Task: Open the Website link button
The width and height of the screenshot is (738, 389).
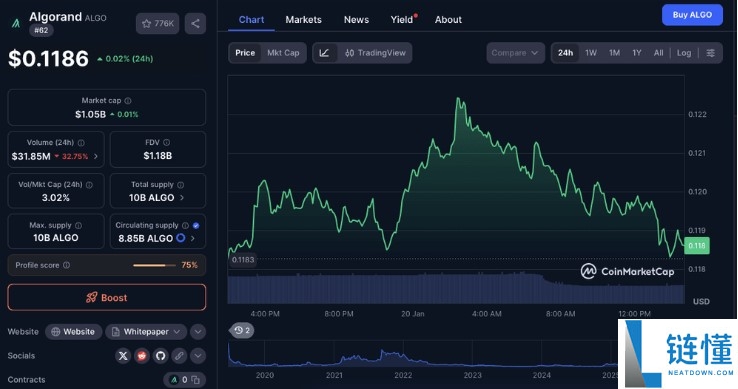Action: (x=73, y=332)
